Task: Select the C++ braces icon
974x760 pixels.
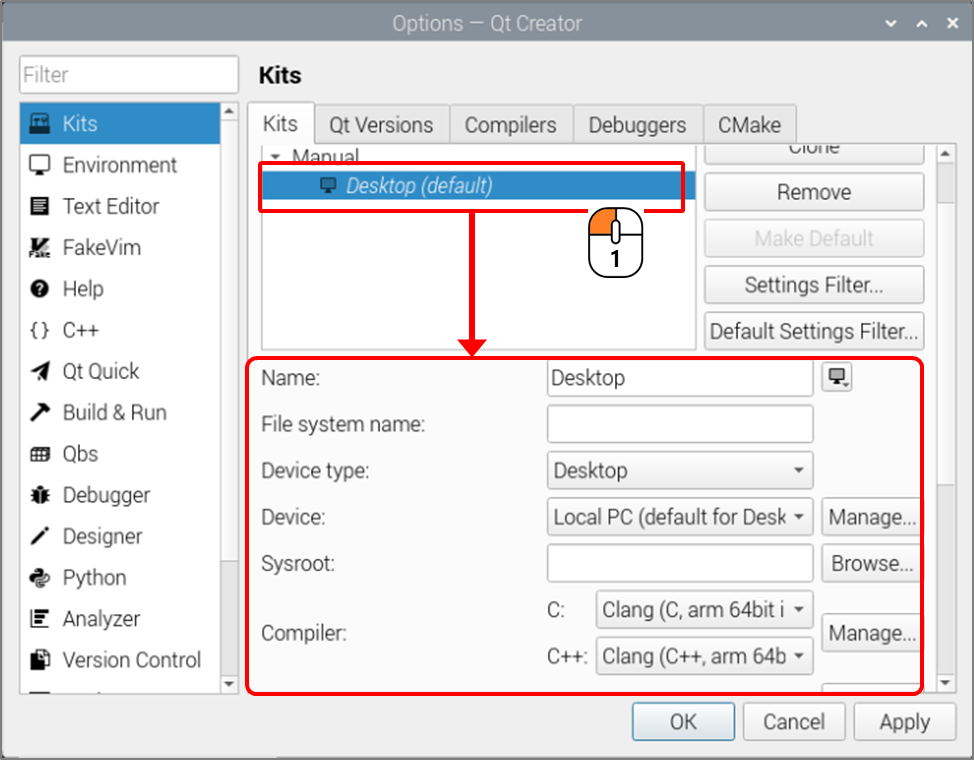Action: point(40,330)
